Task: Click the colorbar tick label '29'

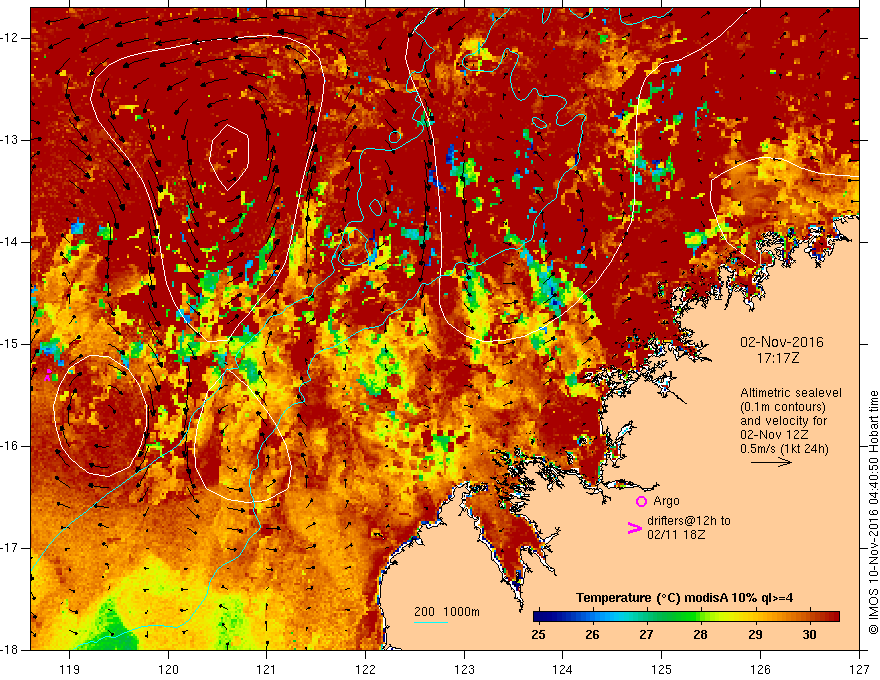Action: click(755, 635)
